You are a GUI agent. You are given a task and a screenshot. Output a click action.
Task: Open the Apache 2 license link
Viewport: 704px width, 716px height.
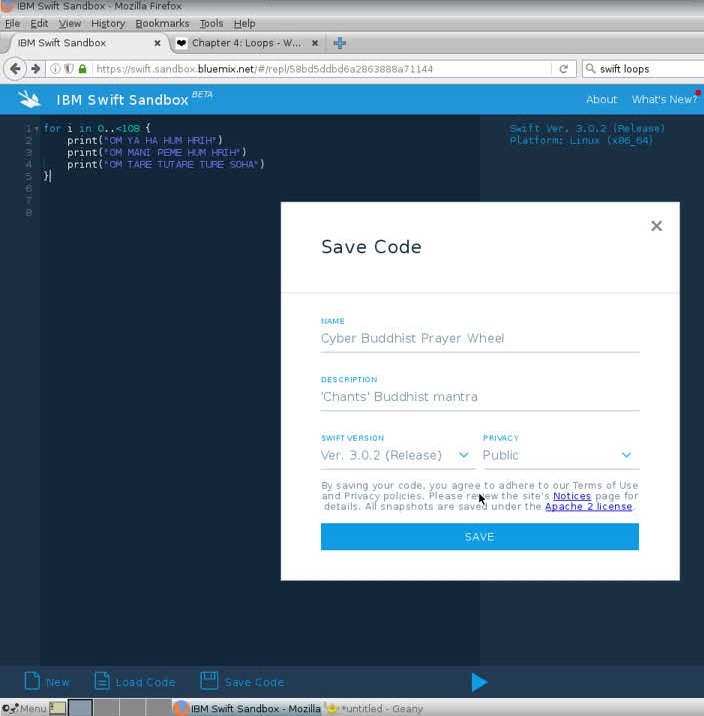pyautogui.click(x=588, y=507)
